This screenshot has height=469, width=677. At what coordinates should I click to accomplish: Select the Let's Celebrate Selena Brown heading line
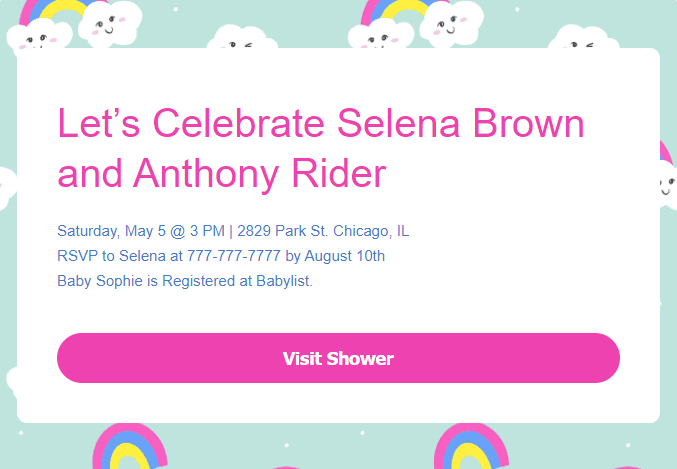(x=321, y=124)
